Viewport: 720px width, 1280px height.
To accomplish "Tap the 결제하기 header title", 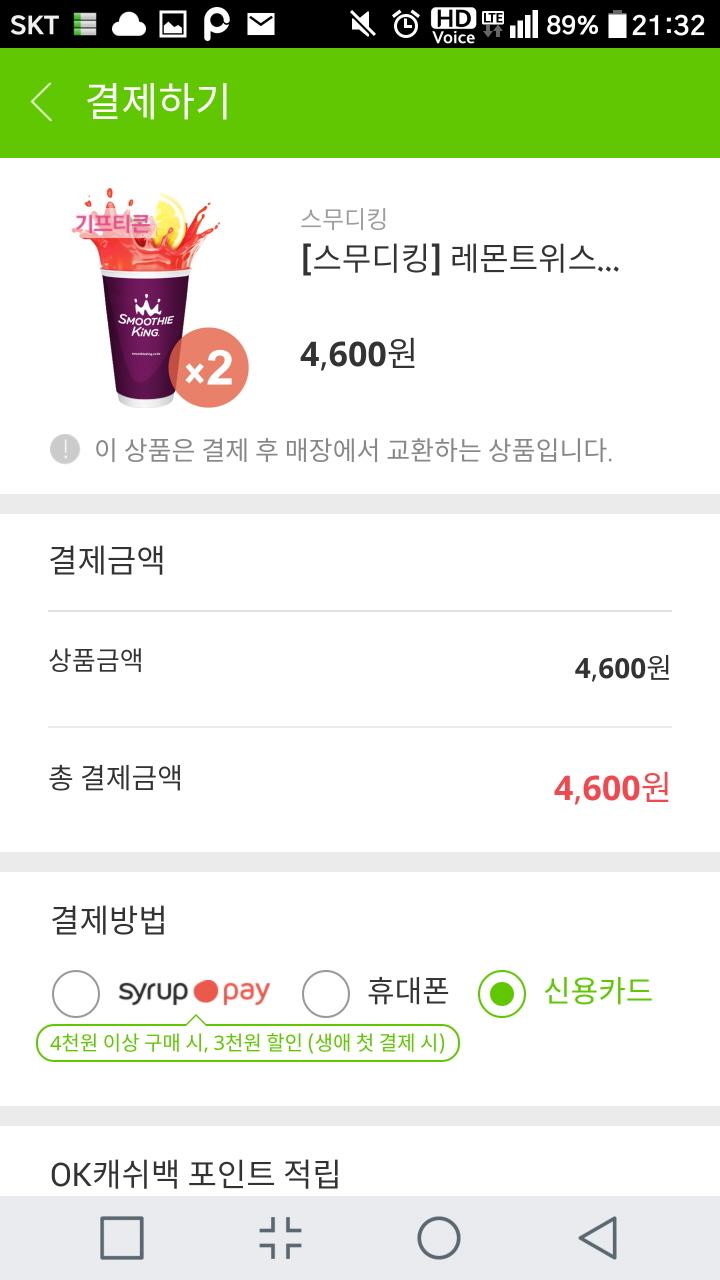I will [x=158, y=102].
